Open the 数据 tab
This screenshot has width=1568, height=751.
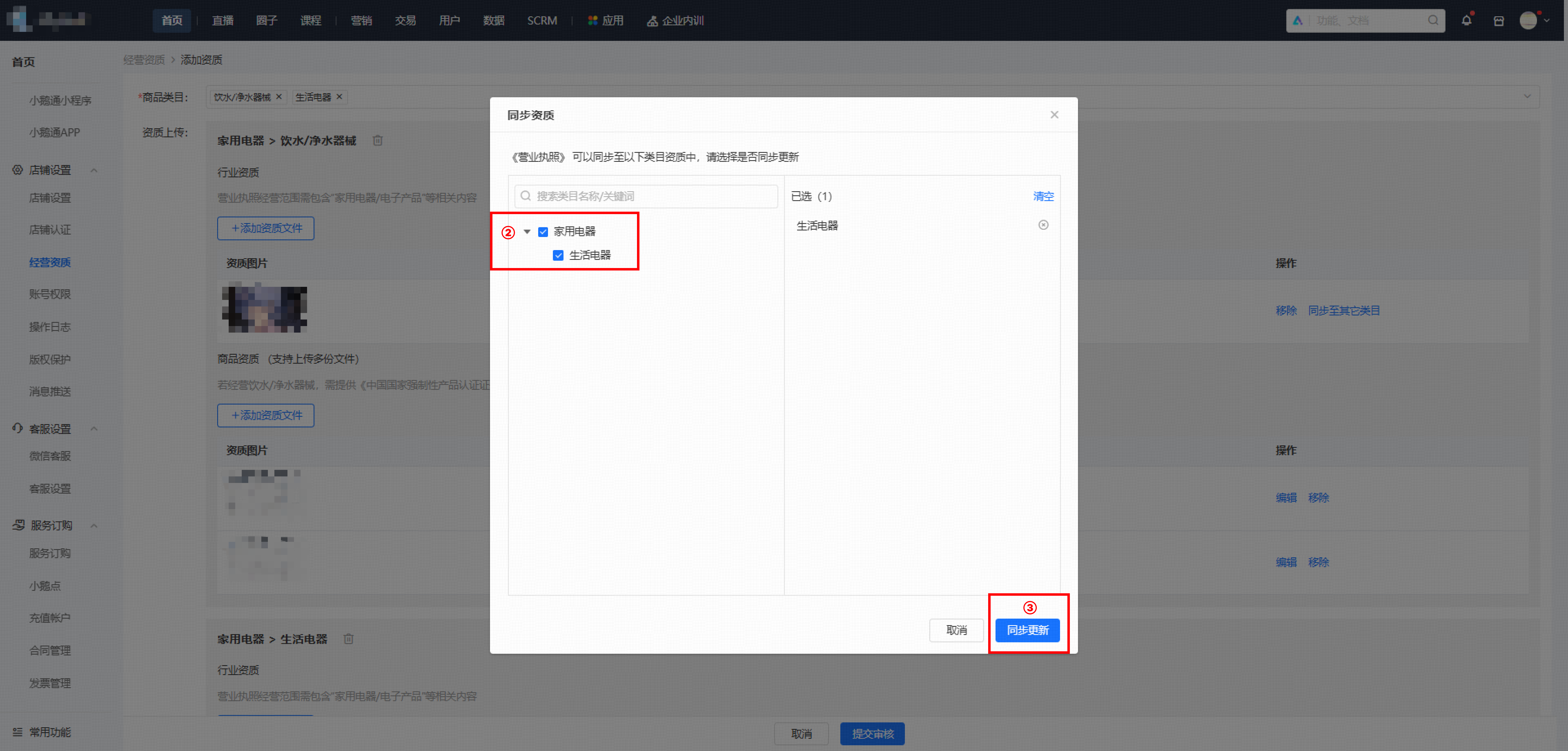[x=494, y=21]
